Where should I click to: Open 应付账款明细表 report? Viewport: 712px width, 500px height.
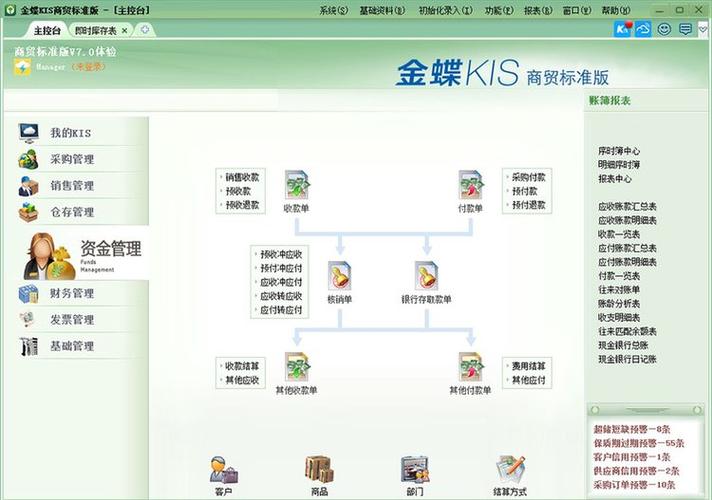(627, 262)
